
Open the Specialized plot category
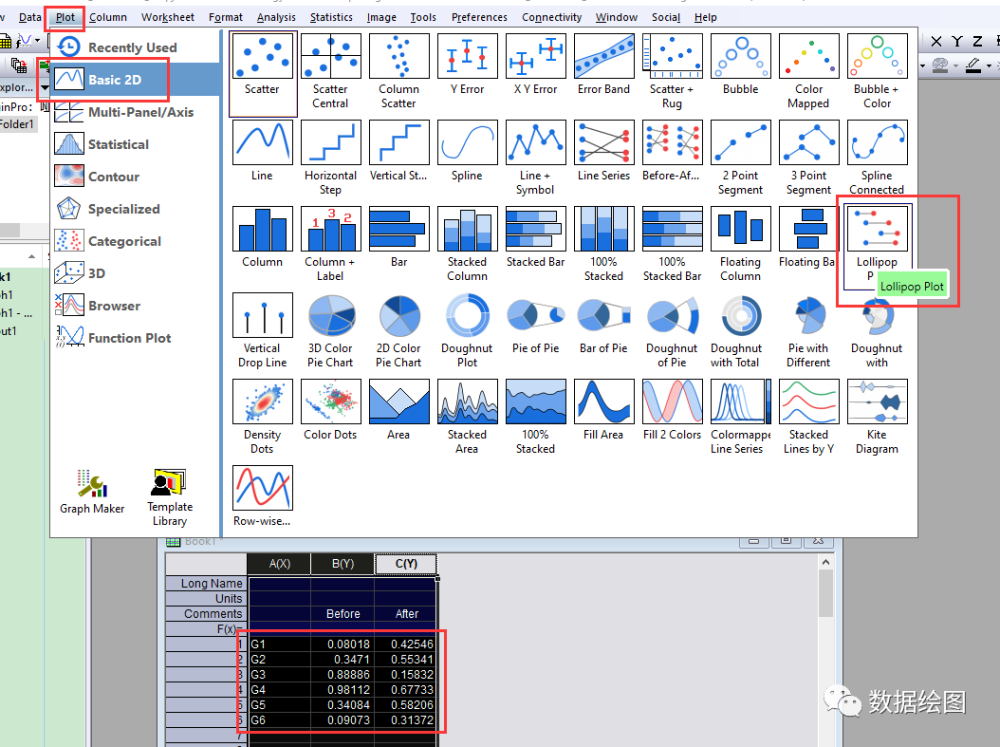pos(135,209)
